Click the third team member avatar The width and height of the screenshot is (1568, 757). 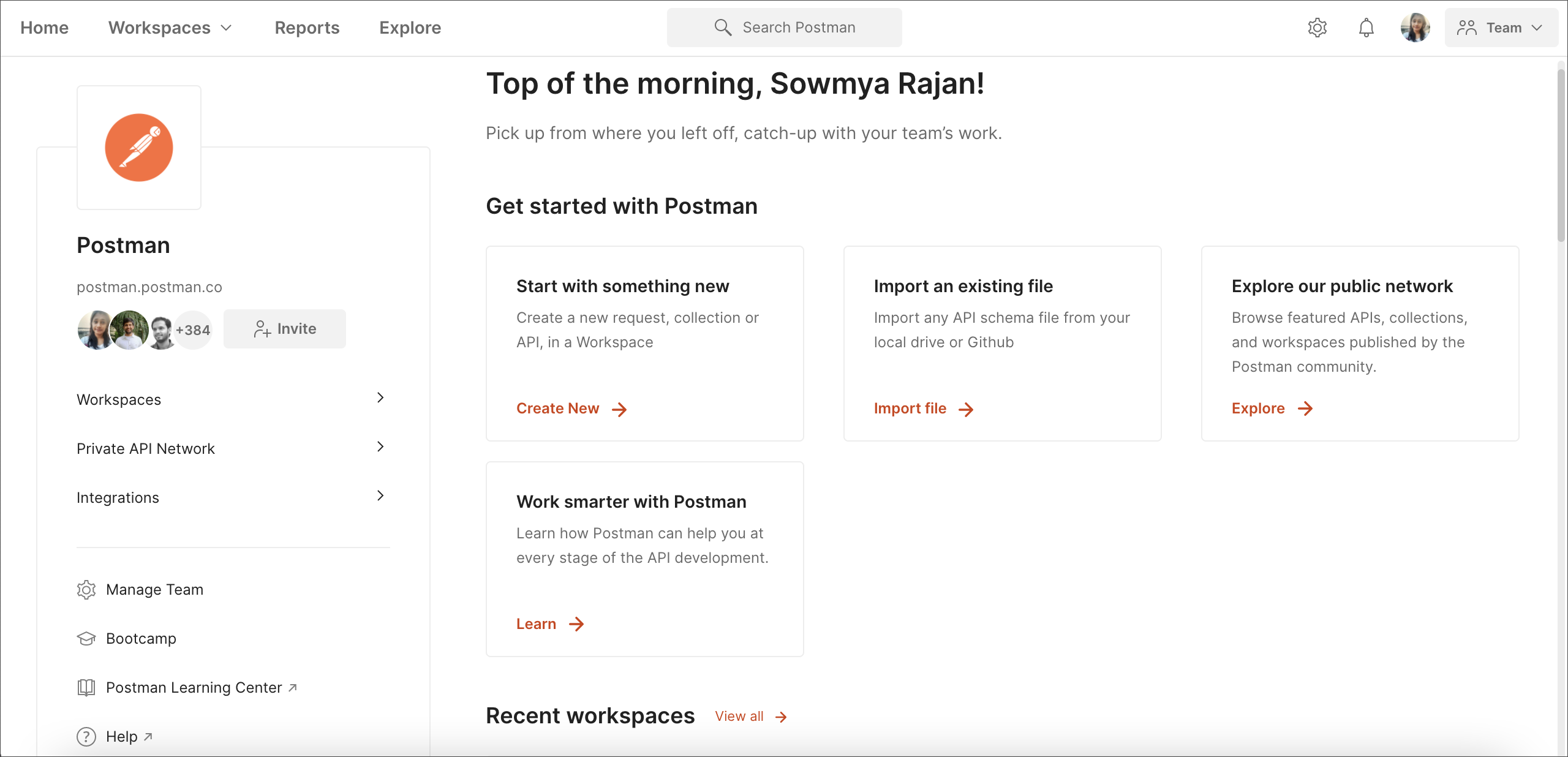[162, 332]
